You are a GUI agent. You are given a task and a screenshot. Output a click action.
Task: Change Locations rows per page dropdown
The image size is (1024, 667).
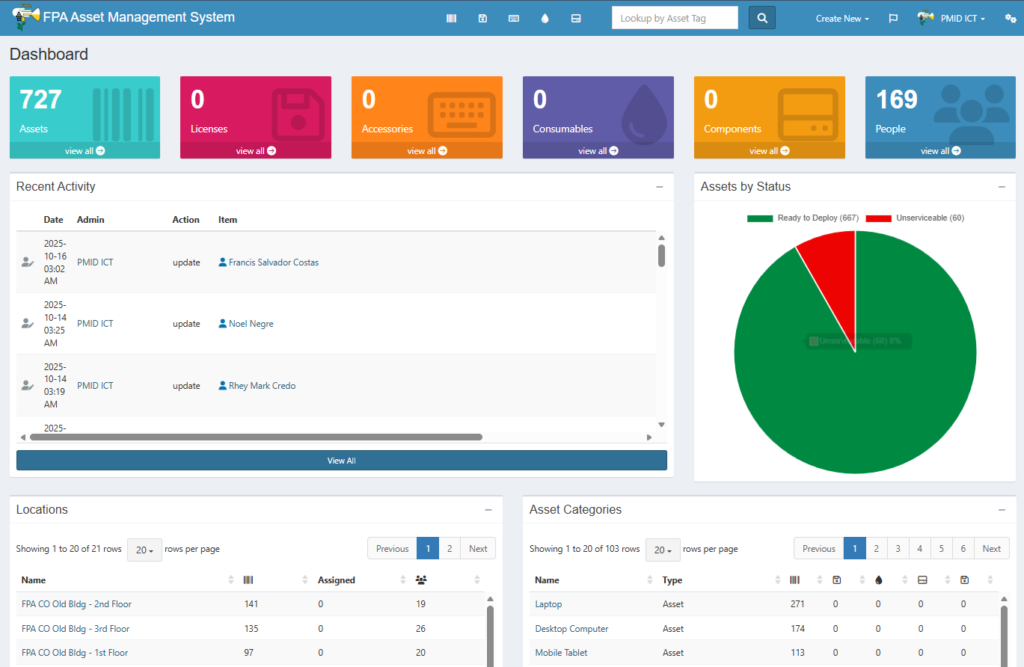144,549
